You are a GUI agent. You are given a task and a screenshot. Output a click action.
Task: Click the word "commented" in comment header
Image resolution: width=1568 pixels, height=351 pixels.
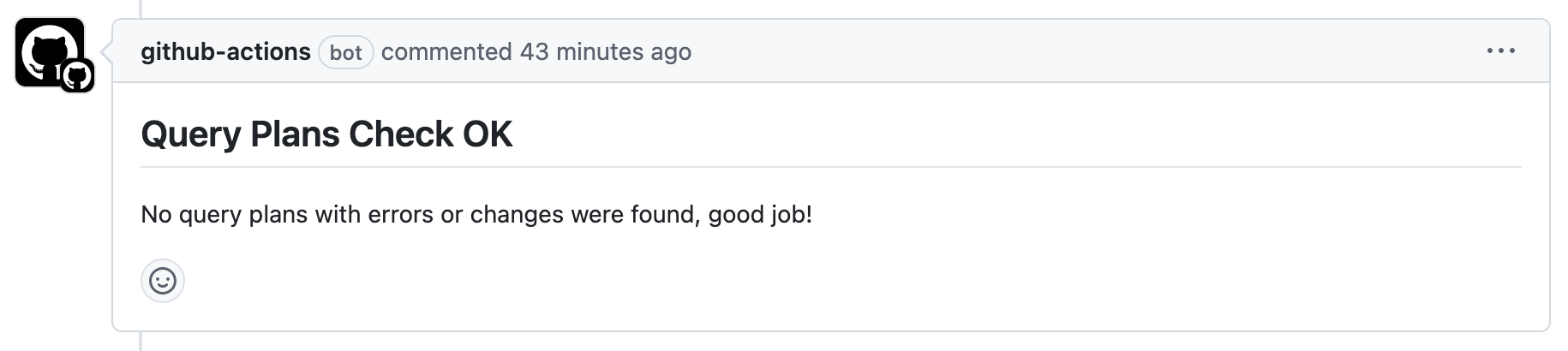[x=446, y=52]
